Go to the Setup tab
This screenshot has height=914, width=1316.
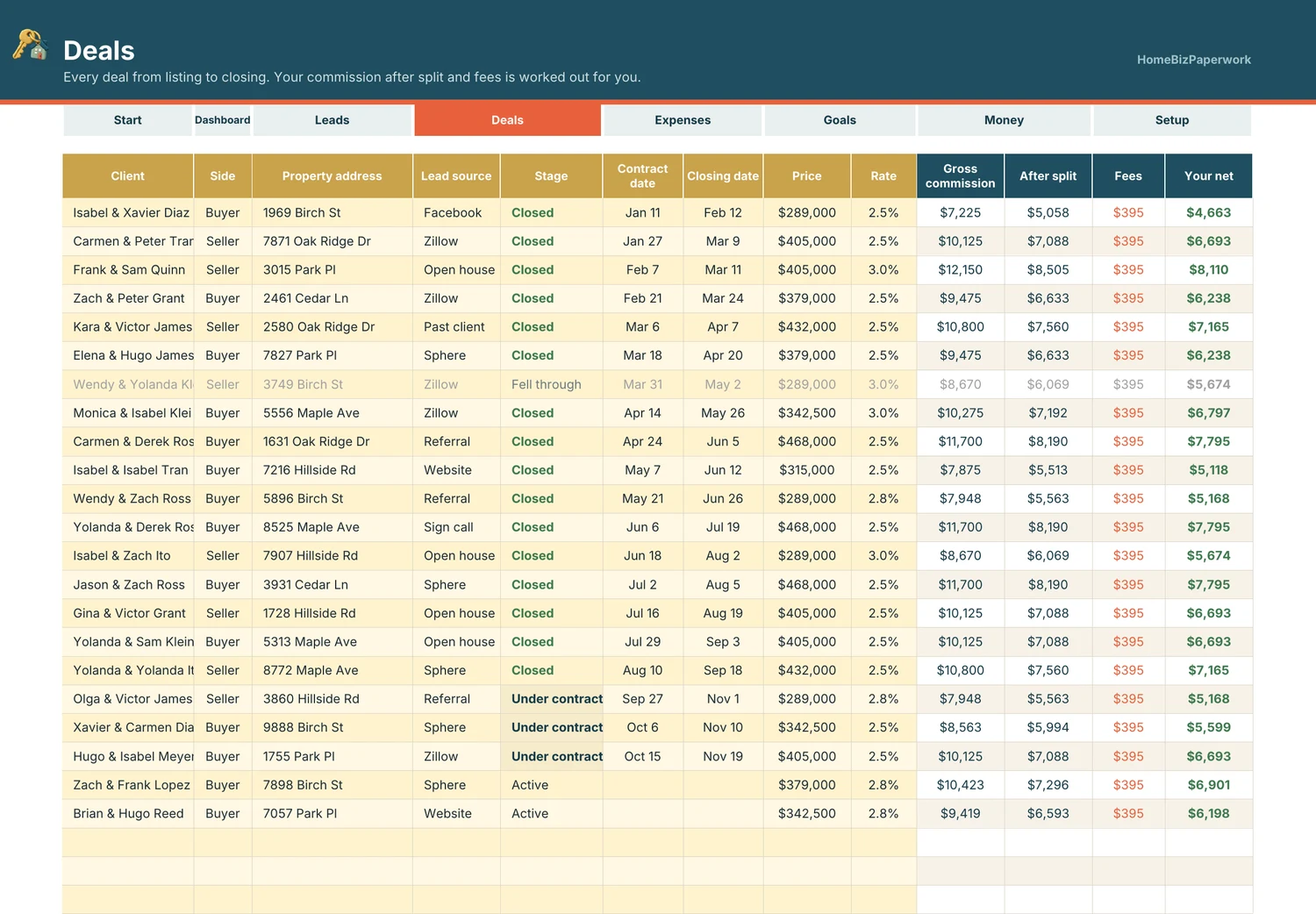[1172, 120]
